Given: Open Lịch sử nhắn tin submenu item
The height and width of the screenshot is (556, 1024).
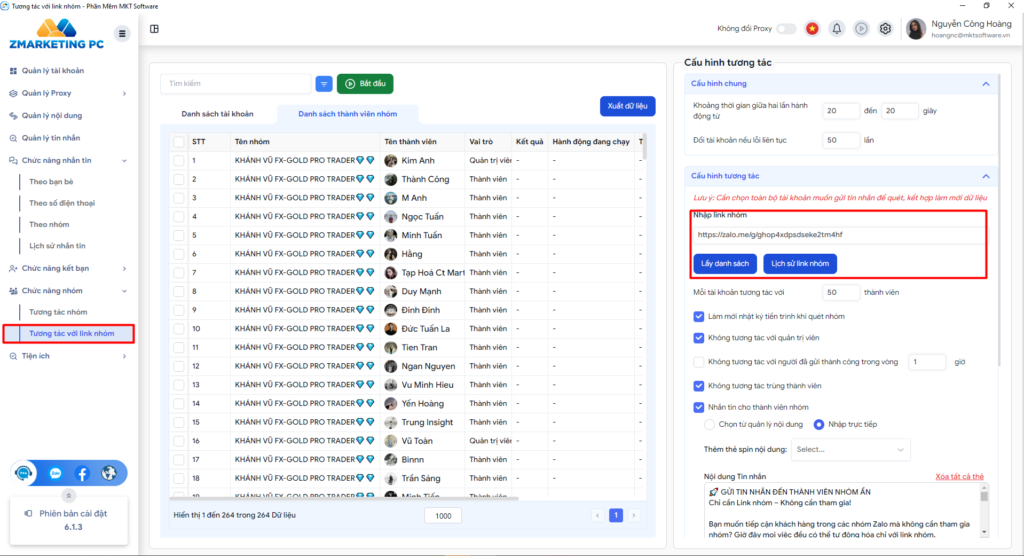Looking at the screenshot, I should click(57, 246).
